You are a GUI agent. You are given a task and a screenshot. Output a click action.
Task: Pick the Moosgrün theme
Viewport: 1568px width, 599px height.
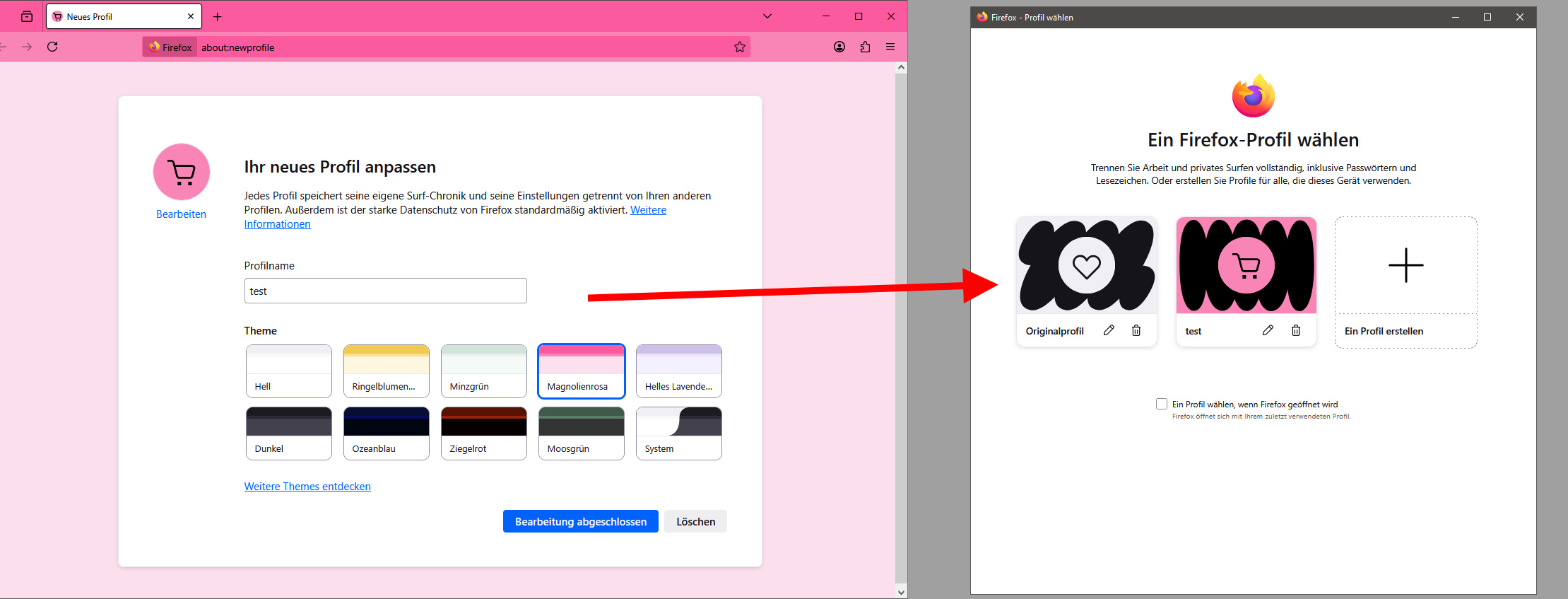coord(582,434)
